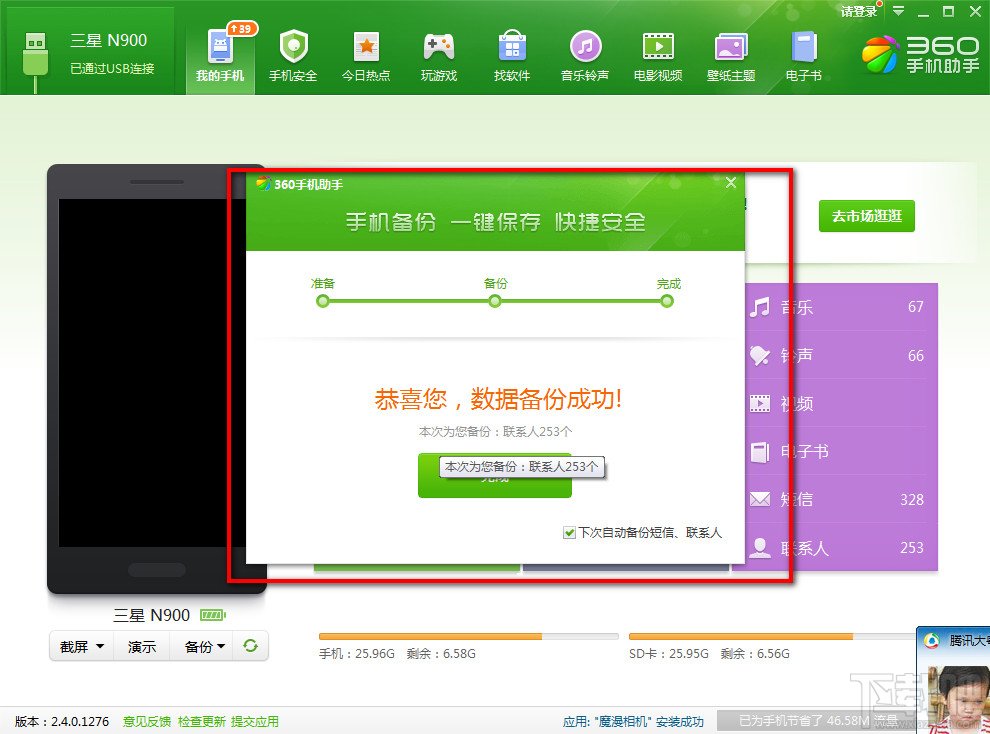Click the 去市场逛逛 button

click(x=866, y=216)
